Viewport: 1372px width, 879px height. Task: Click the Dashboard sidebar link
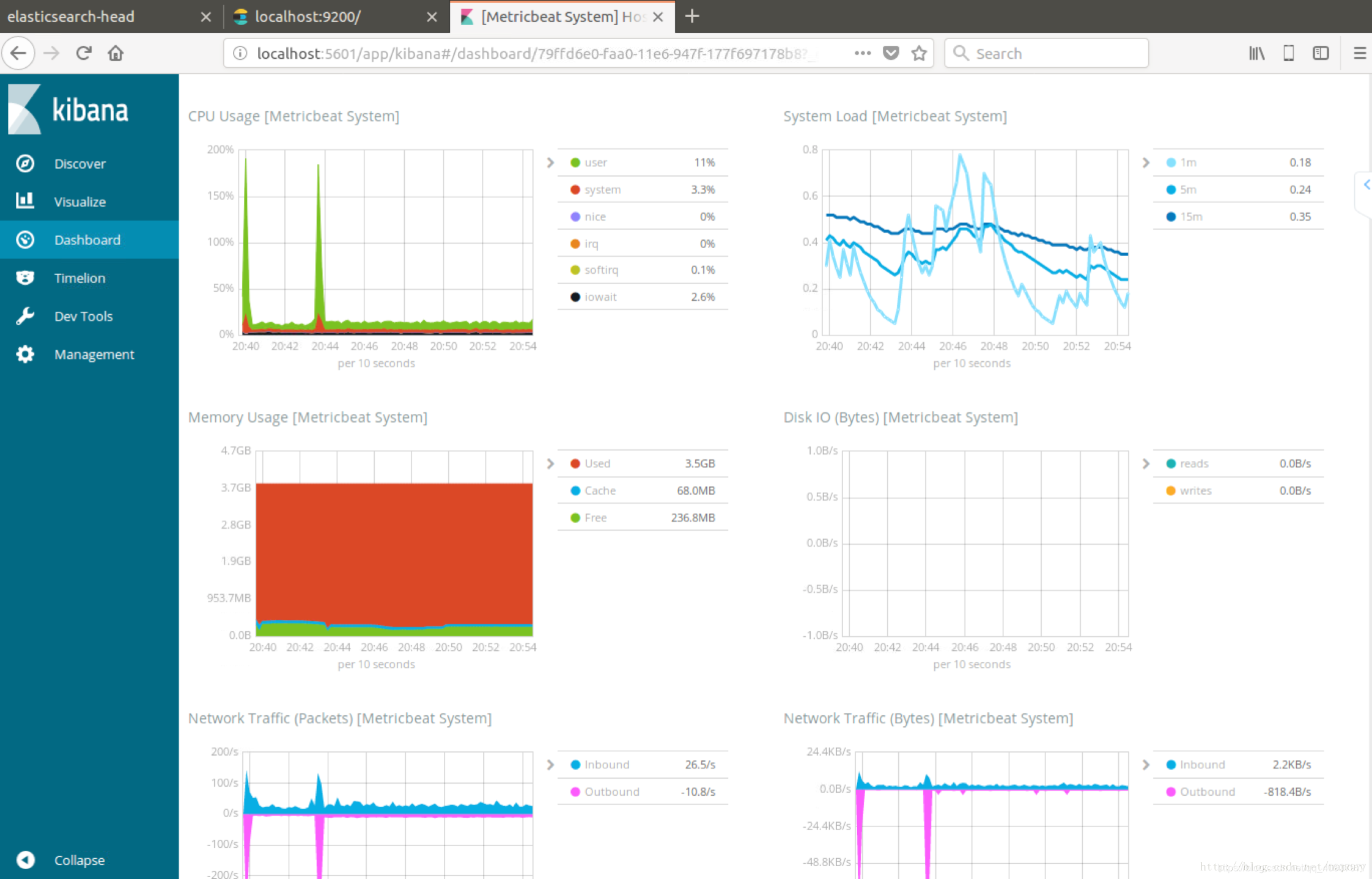(x=89, y=240)
